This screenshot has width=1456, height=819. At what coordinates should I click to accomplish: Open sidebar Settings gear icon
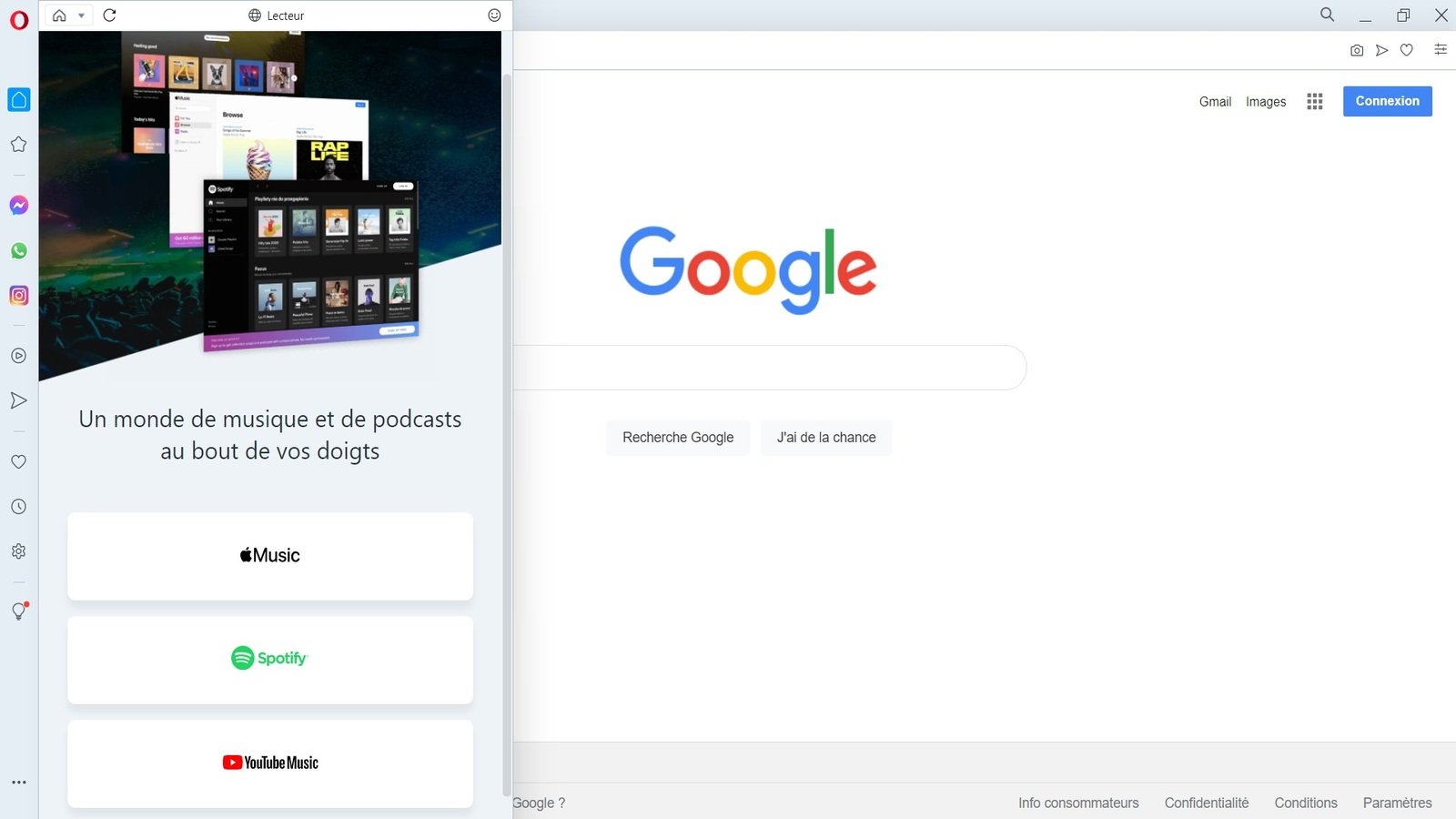pyautogui.click(x=18, y=551)
